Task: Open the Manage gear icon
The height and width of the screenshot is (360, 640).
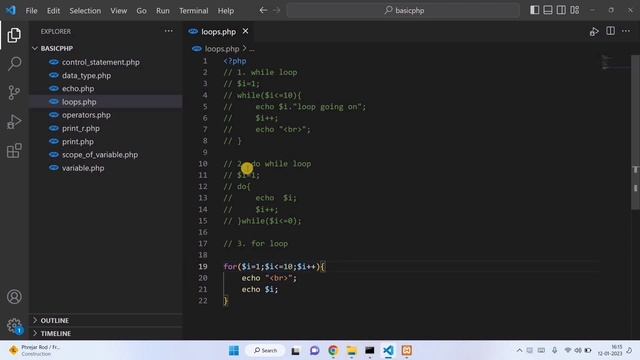Action: 14,326
